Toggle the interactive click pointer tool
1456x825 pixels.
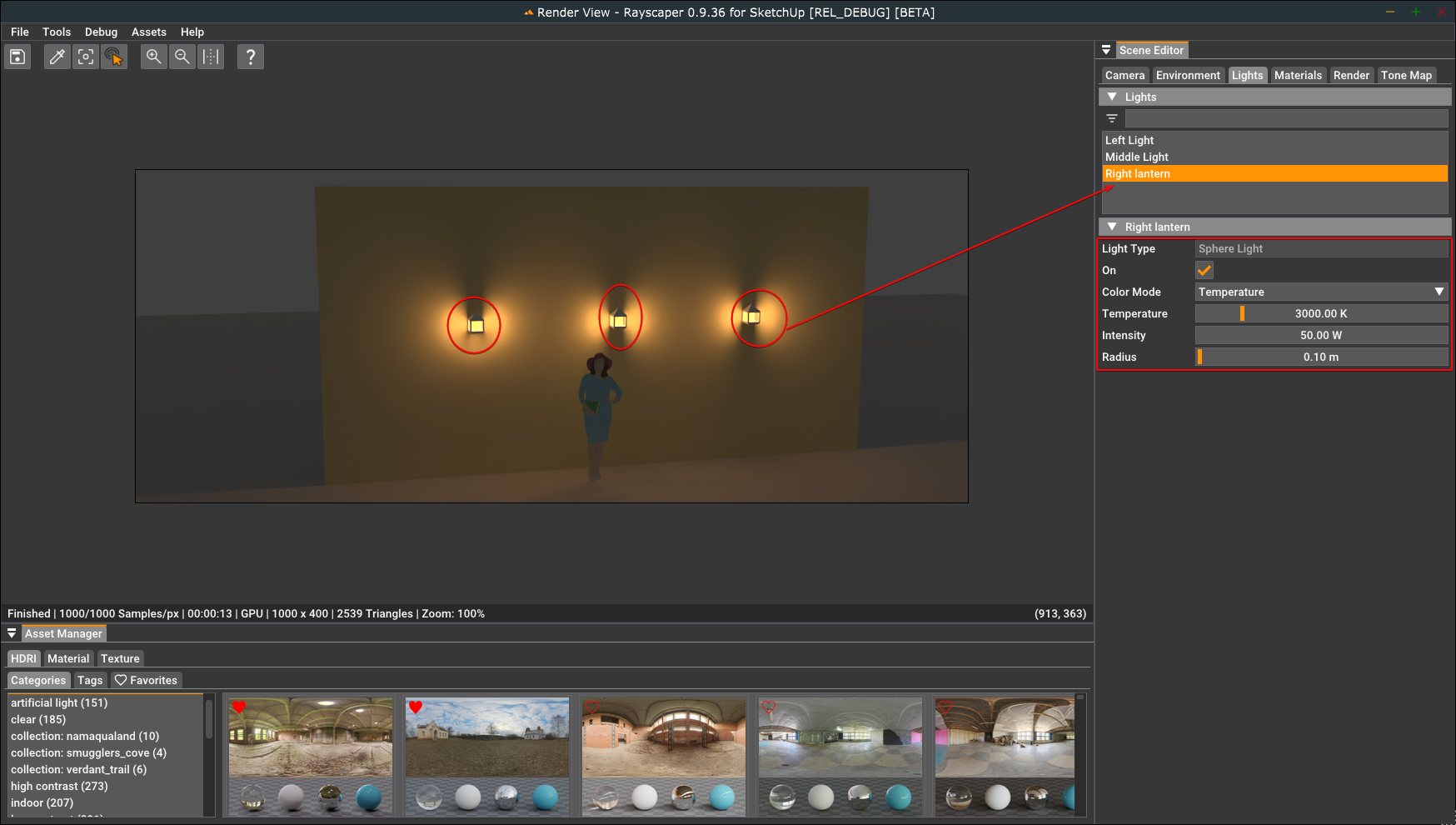tap(114, 57)
